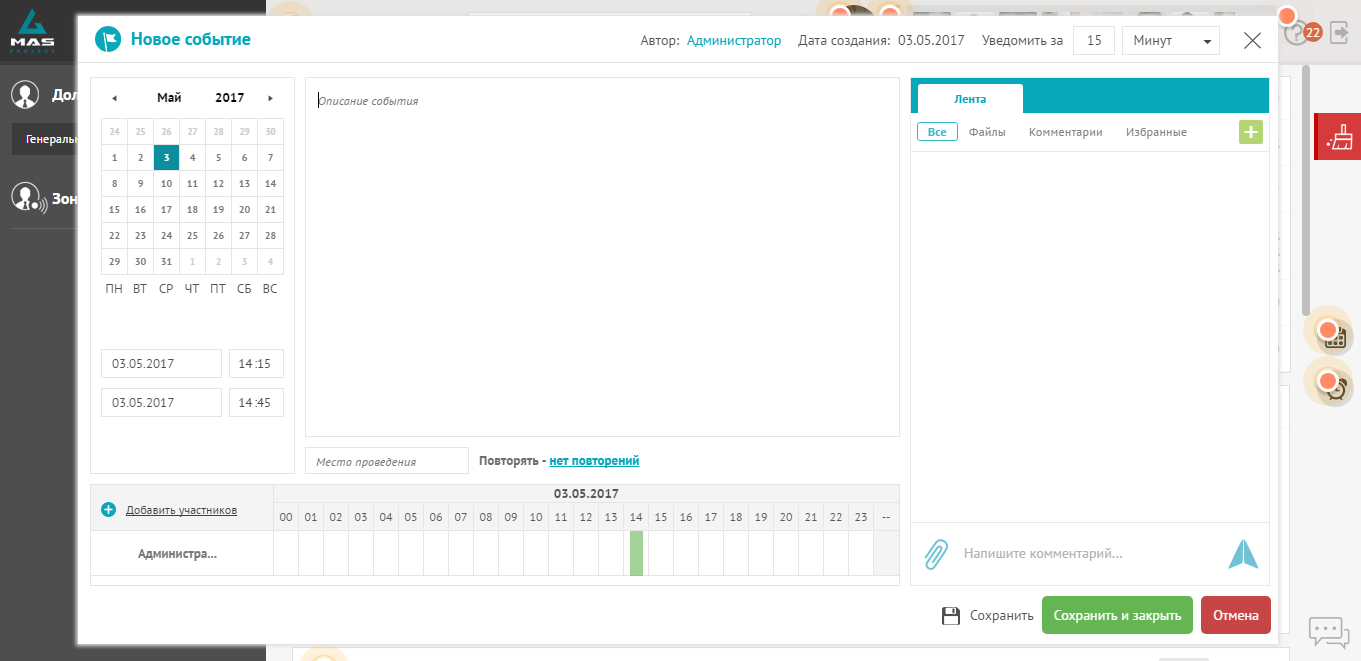Click the Сохранить button
Viewport: 1361px width, 661px height.
pyautogui.click(x=988, y=616)
